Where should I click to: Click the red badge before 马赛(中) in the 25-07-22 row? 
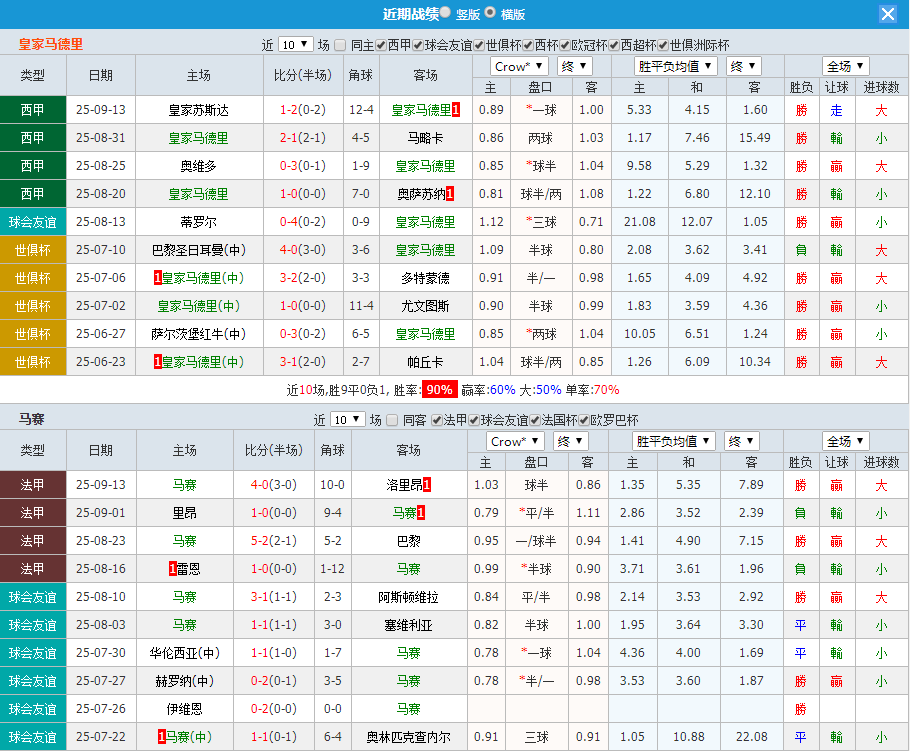(x=162, y=736)
